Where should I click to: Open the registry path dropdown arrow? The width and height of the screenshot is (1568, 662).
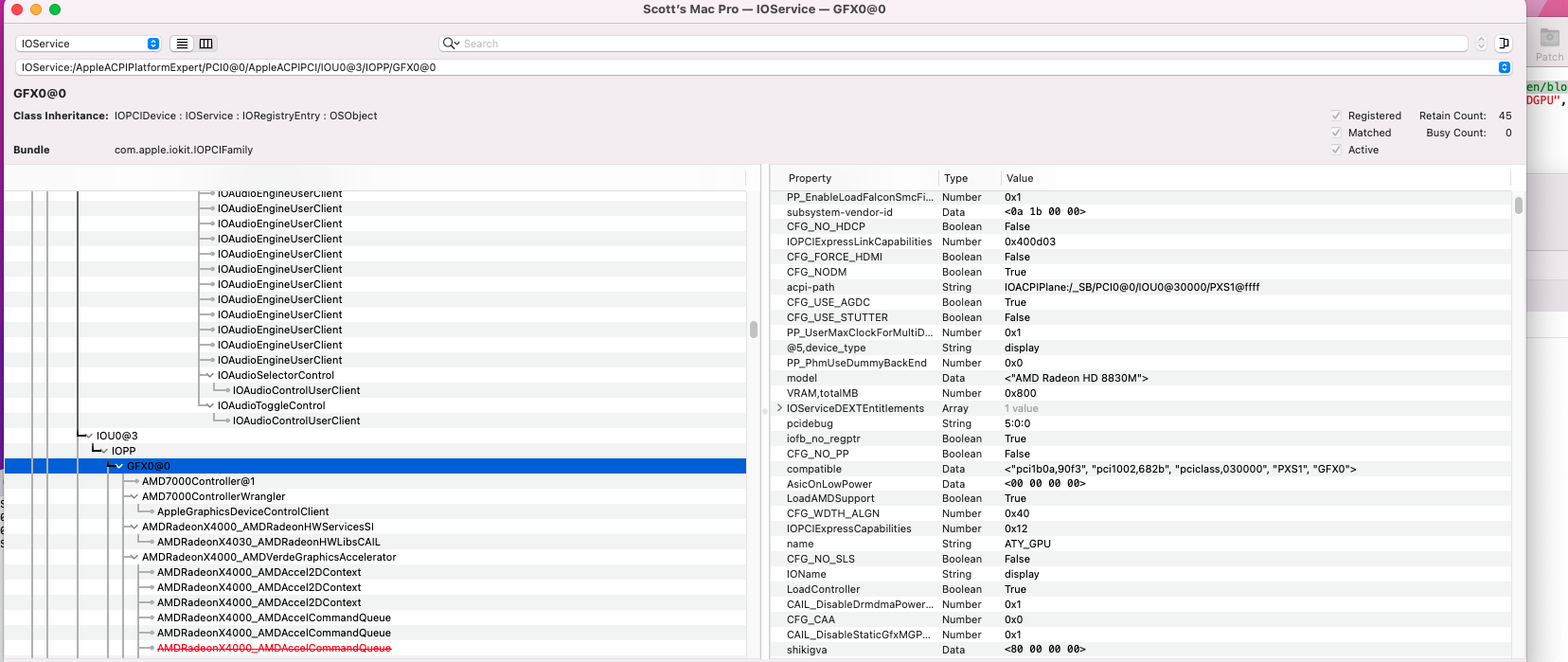click(x=1504, y=67)
